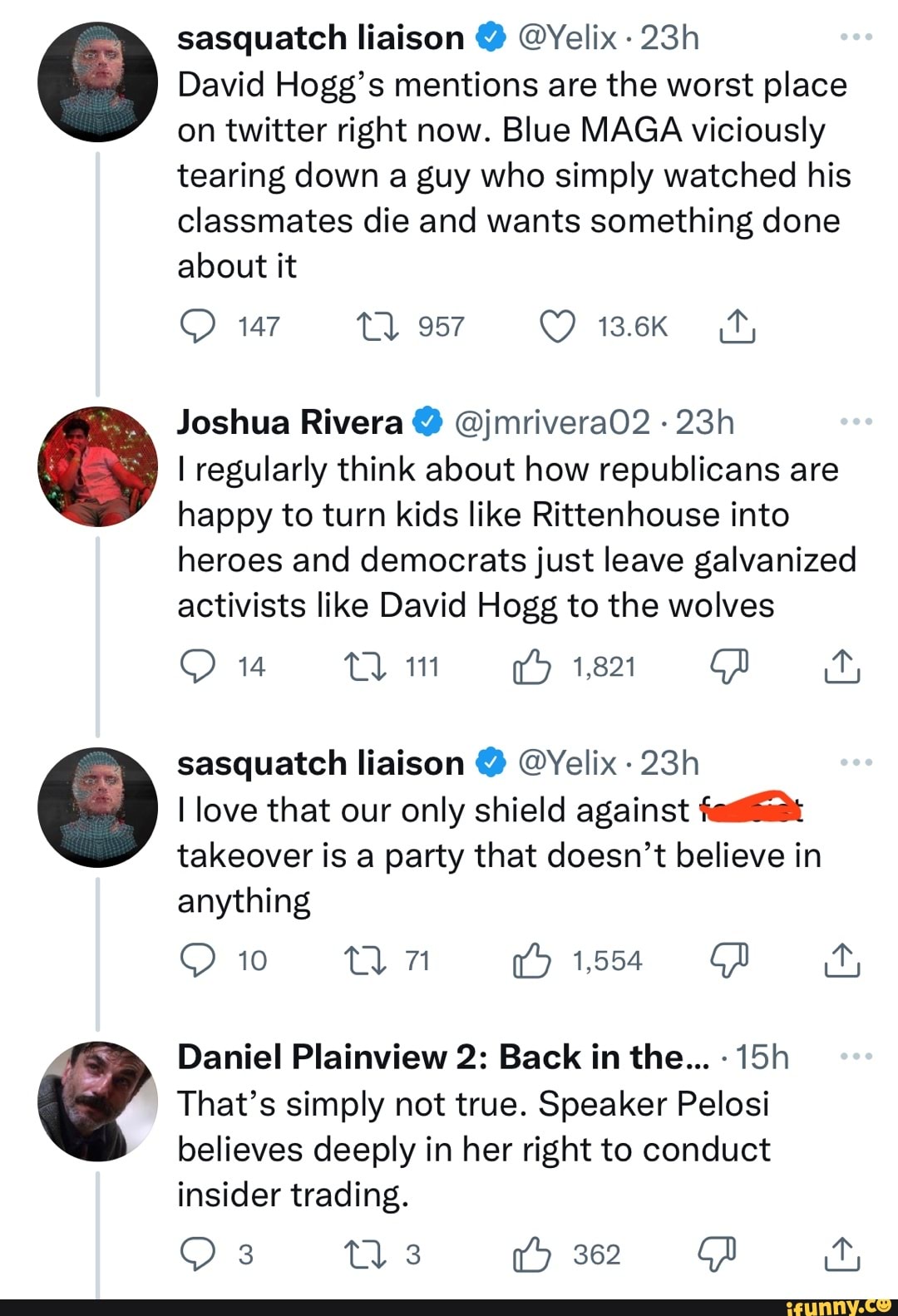Reply to Joshua Rivera's tweet
898x1316 pixels.
tap(197, 667)
